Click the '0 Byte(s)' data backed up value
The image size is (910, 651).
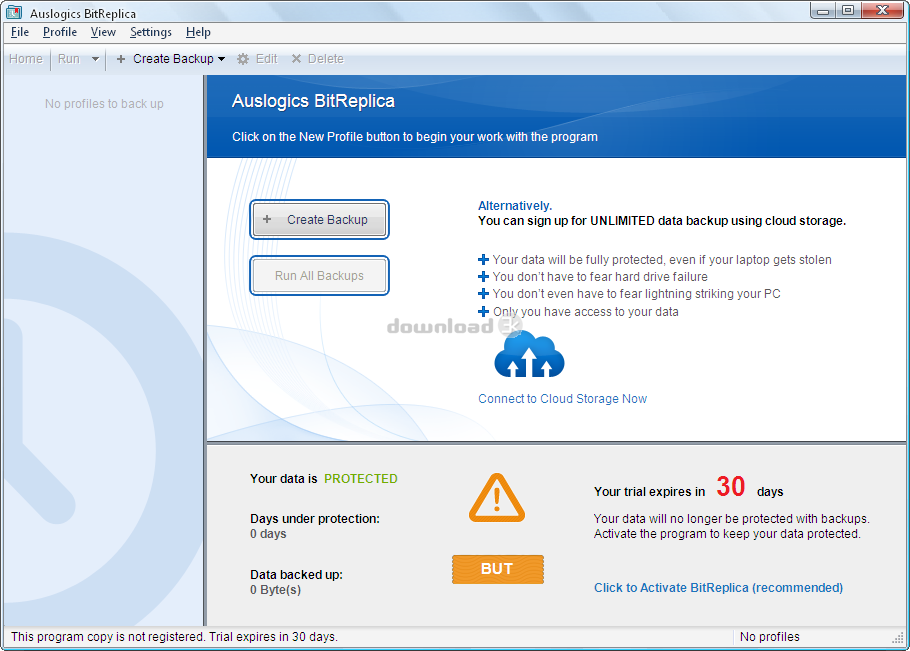275,590
